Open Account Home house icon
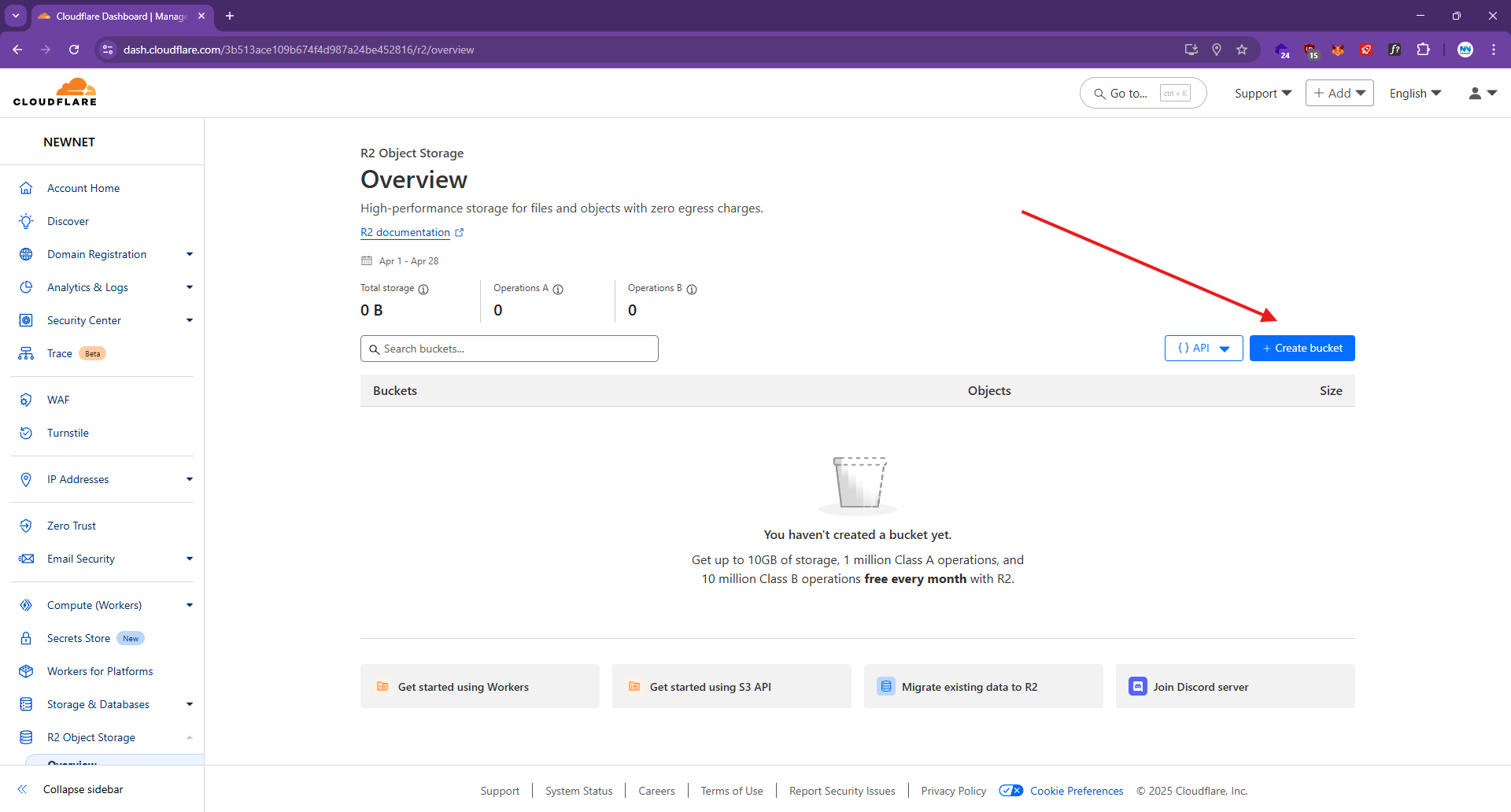Viewport: 1511px width, 812px height. click(x=26, y=188)
